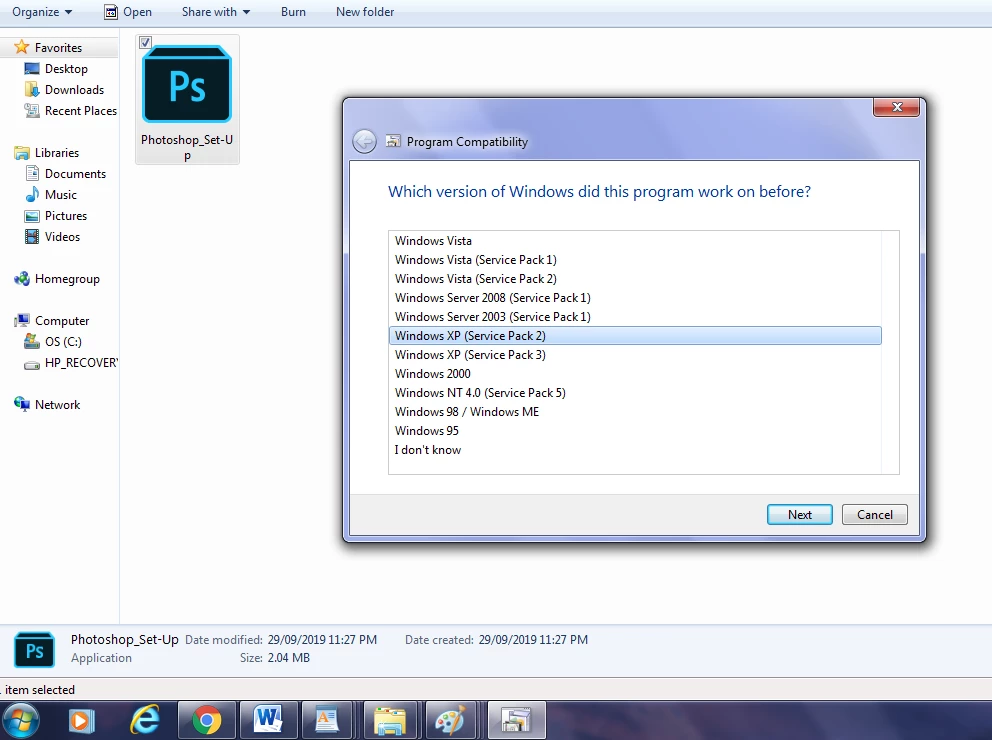
Task: Open the Windows Start button
Action: (x=21, y=720)
